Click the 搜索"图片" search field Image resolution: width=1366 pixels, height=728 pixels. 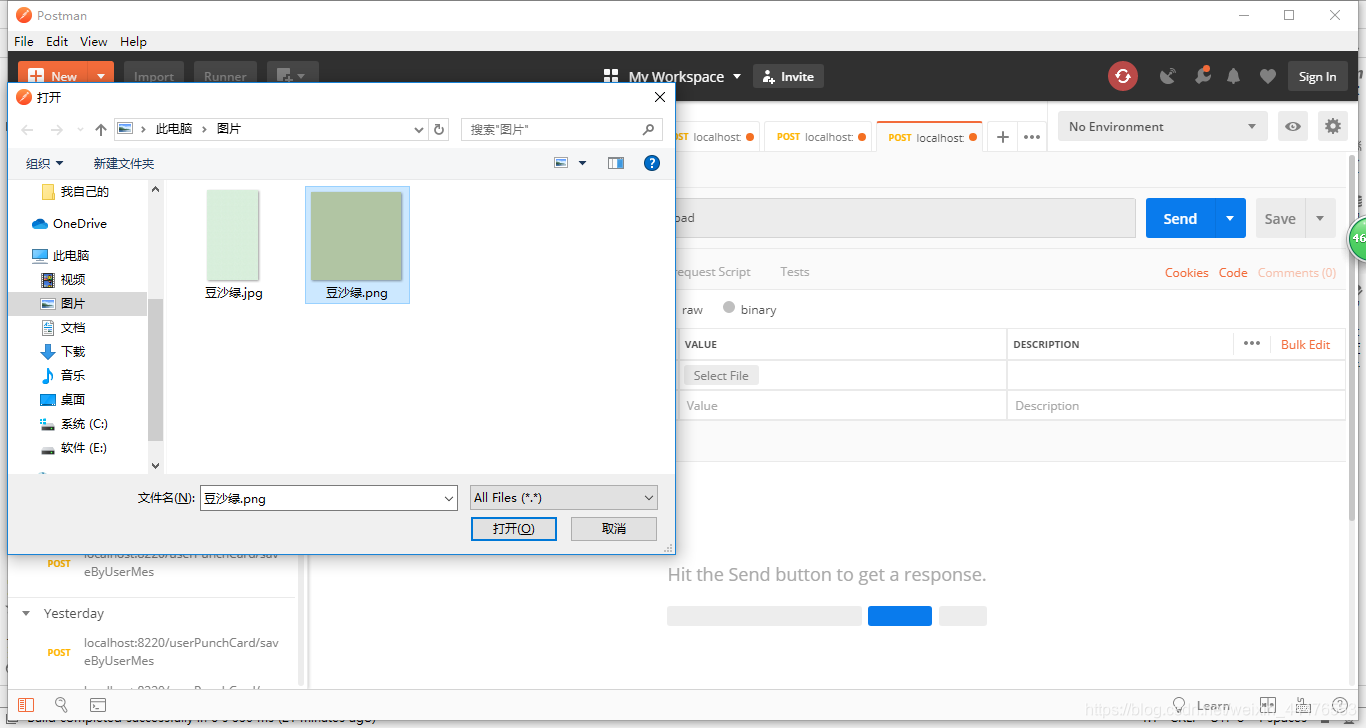click(562, 129)
